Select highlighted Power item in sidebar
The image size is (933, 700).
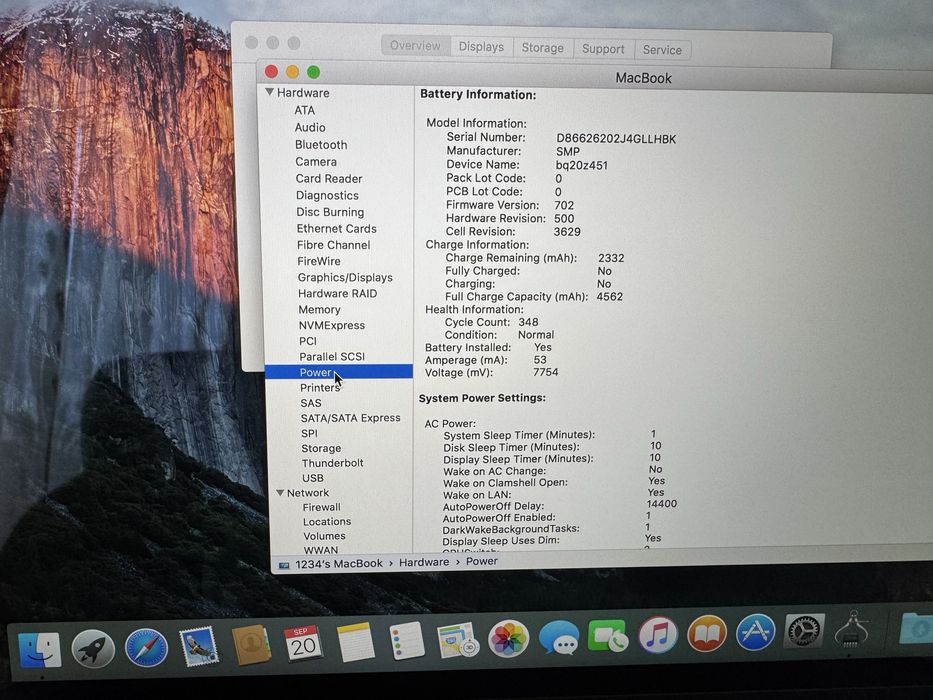tap(339, 372)
